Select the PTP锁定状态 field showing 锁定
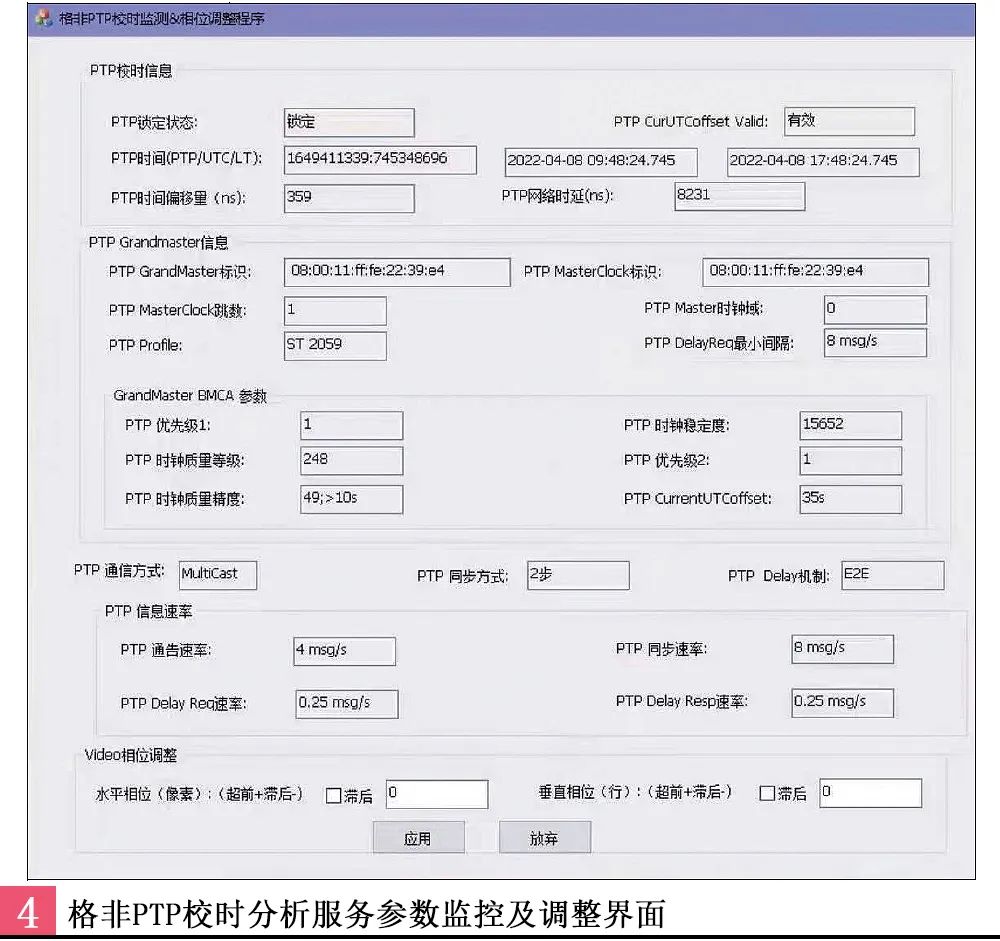Viewport: 1000px width, 941px height. (x=348, y=122)
